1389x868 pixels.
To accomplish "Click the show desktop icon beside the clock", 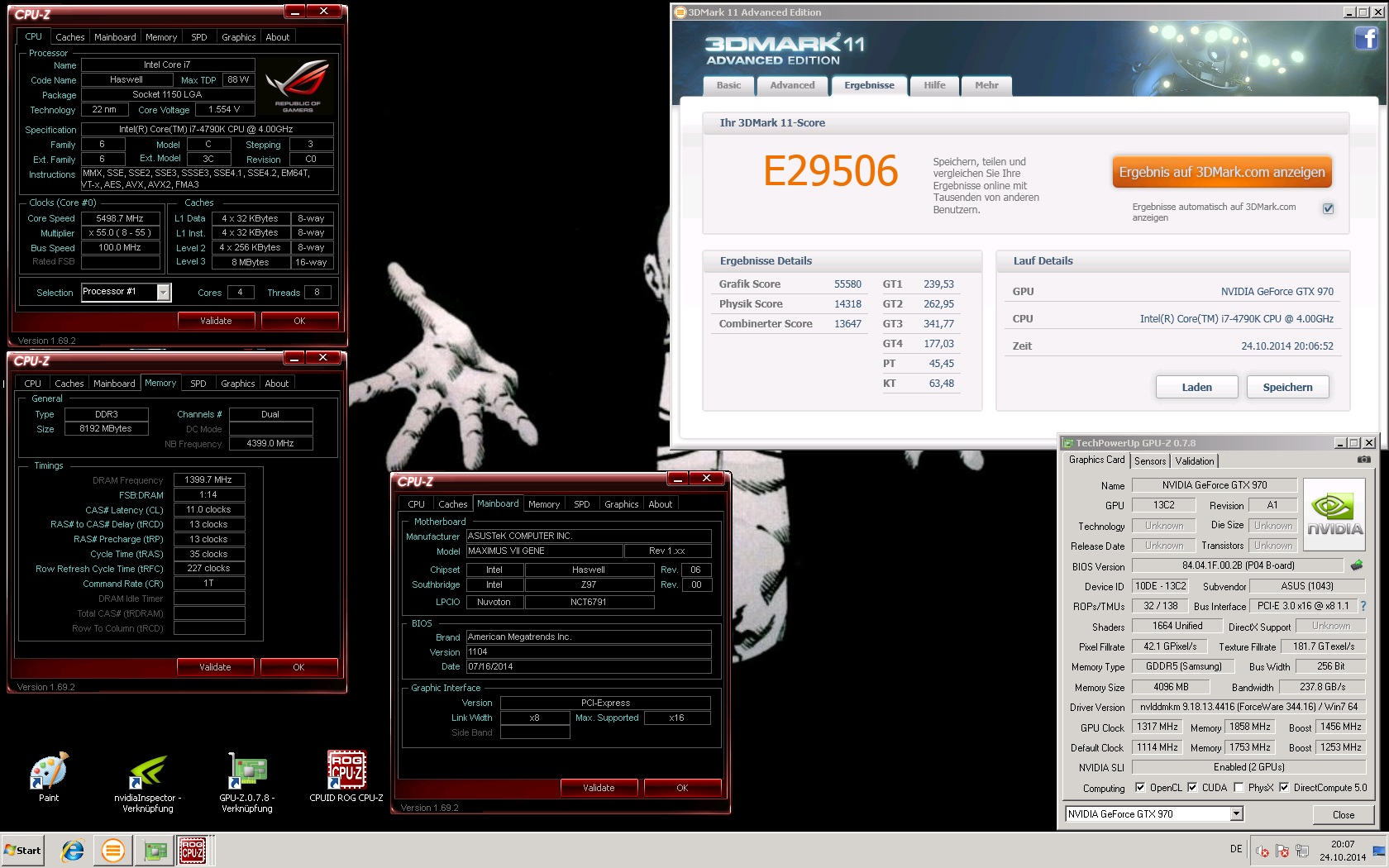I will pos(1379,852).
